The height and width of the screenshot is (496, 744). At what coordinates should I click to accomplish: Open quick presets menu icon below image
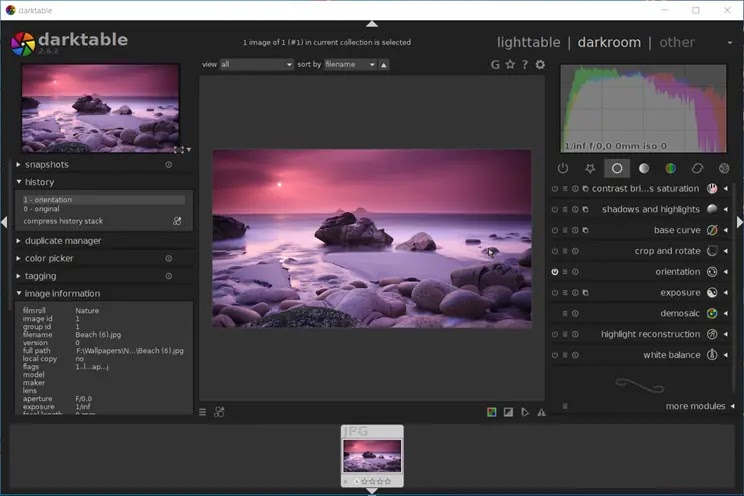coord(203,412)
